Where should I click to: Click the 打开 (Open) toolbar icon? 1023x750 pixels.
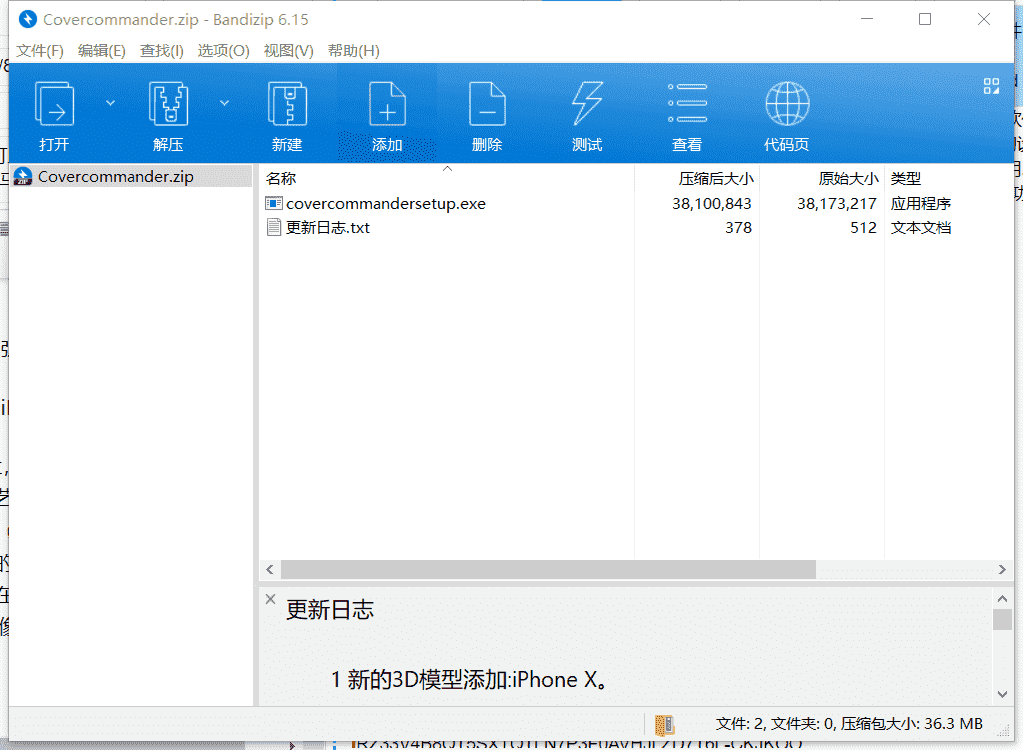click(54, 104)
